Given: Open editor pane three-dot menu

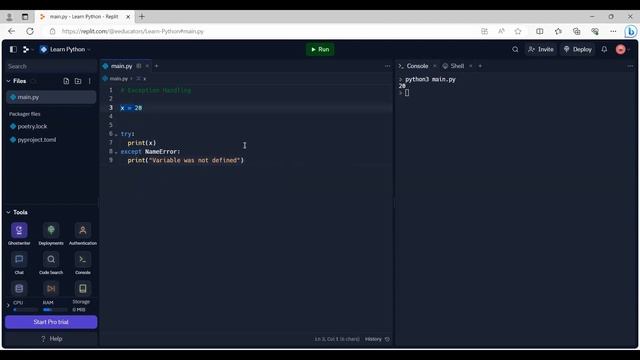Looking at the screenshot, I should pyautogui.click(x=387, y=66).
